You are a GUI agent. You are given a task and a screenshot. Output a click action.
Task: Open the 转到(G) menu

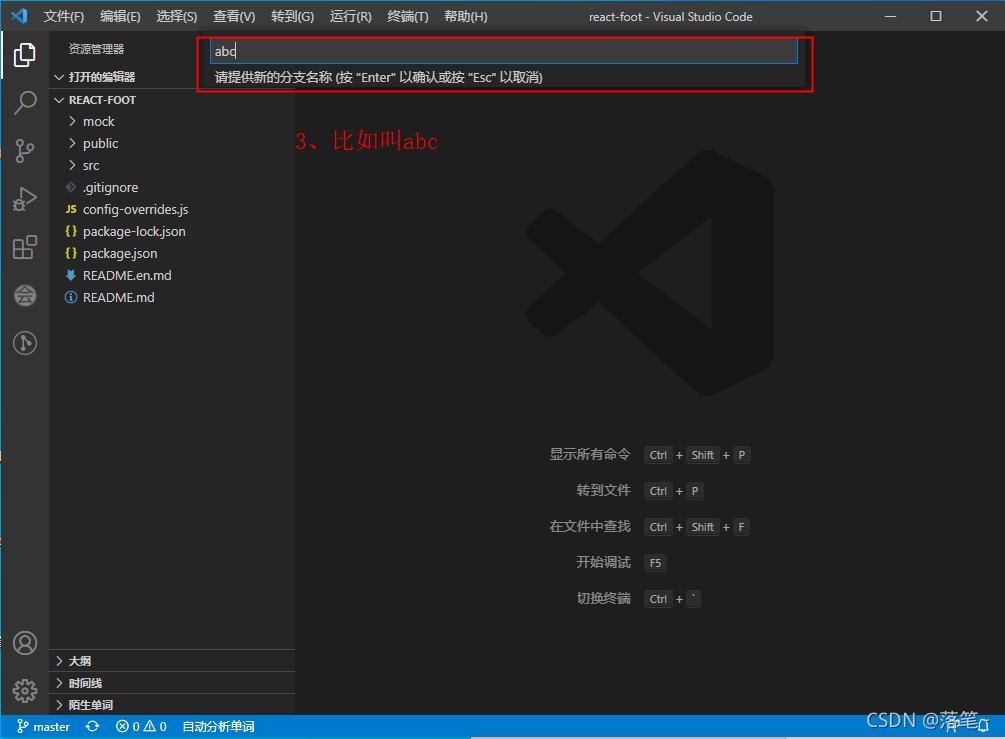[x=292, y=17]
